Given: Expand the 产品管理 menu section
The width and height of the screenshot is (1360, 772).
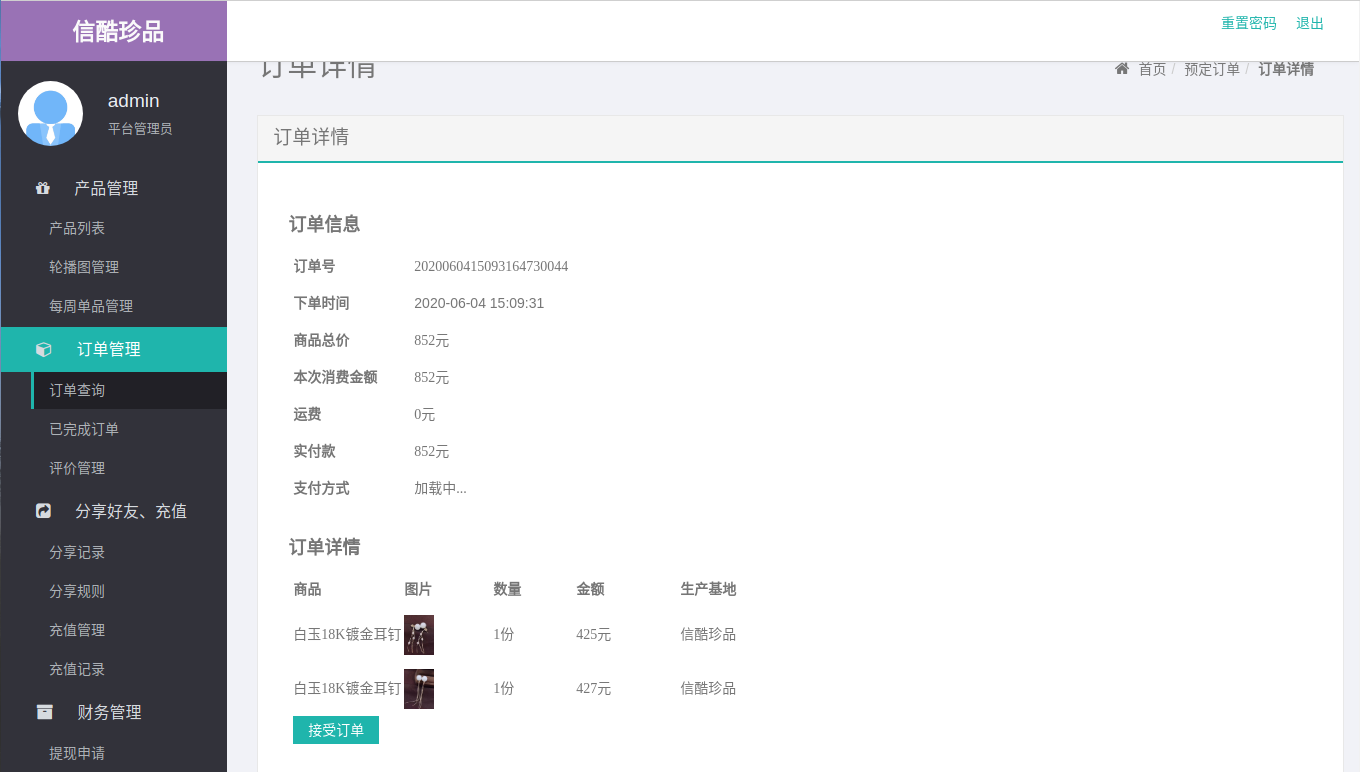Looking at the screenshot, I should click(x=106, y=188).
